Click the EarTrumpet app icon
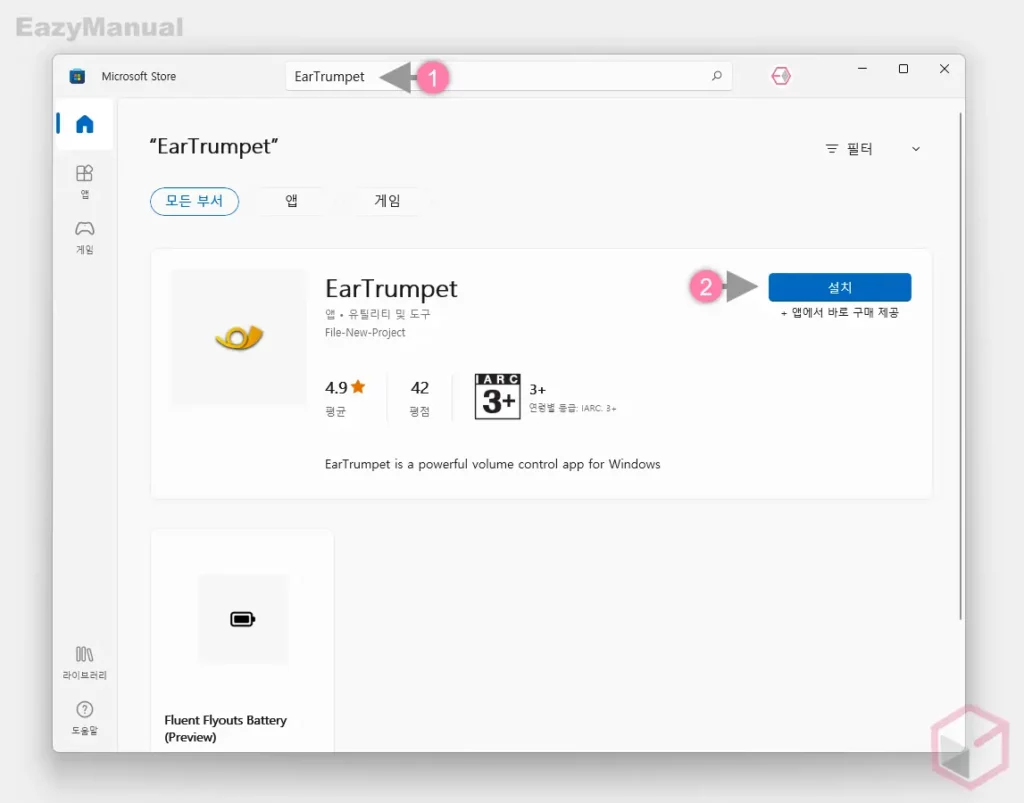This screenshot has height=803, width=1024. (239, 338)
